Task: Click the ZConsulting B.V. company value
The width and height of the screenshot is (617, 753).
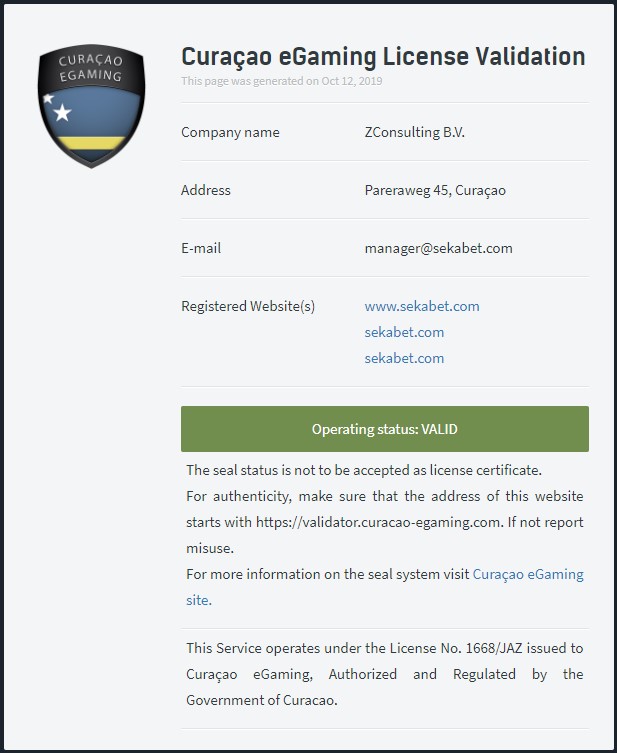Action: tap(414, 132)
